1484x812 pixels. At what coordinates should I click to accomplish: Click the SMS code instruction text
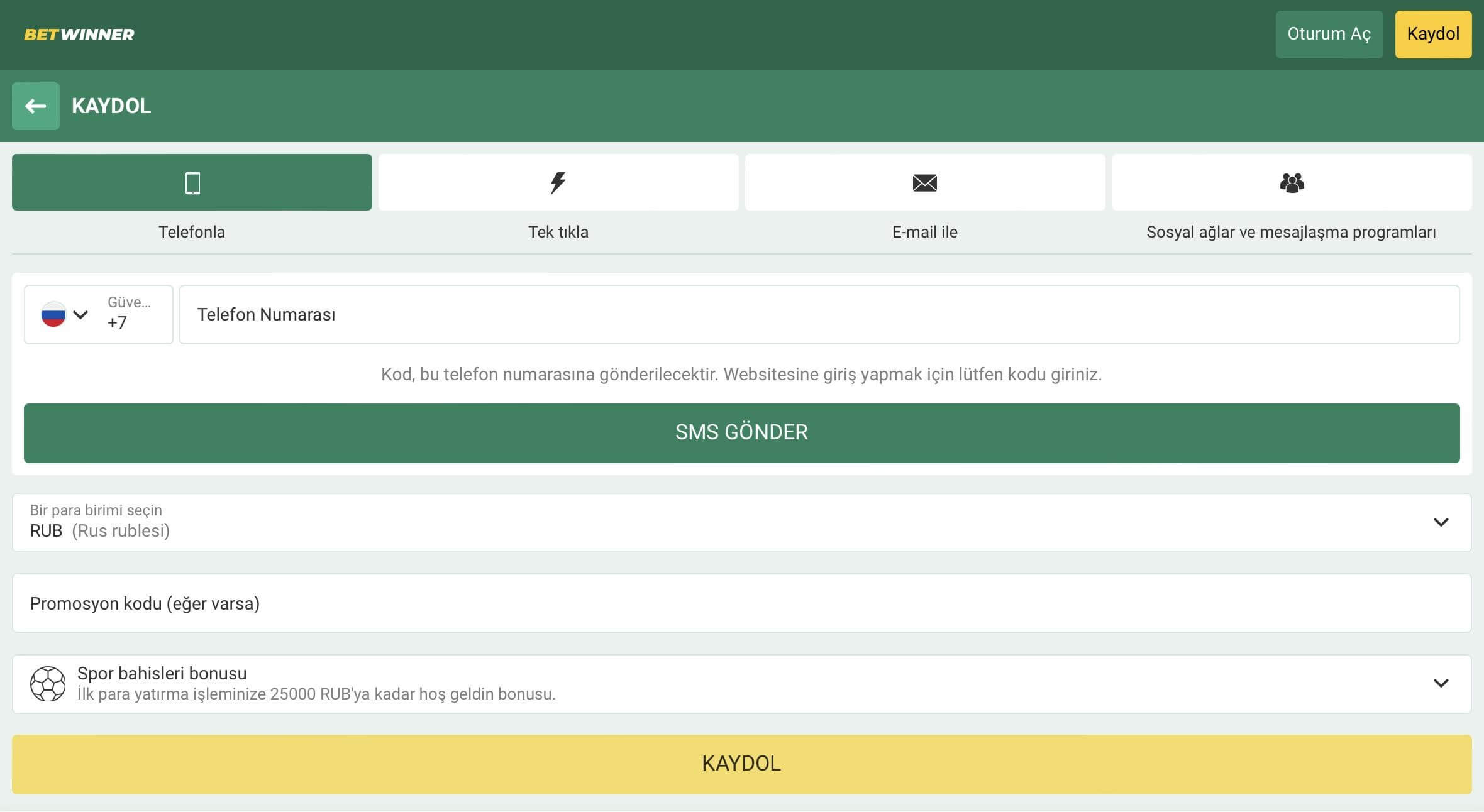(741, 375)
